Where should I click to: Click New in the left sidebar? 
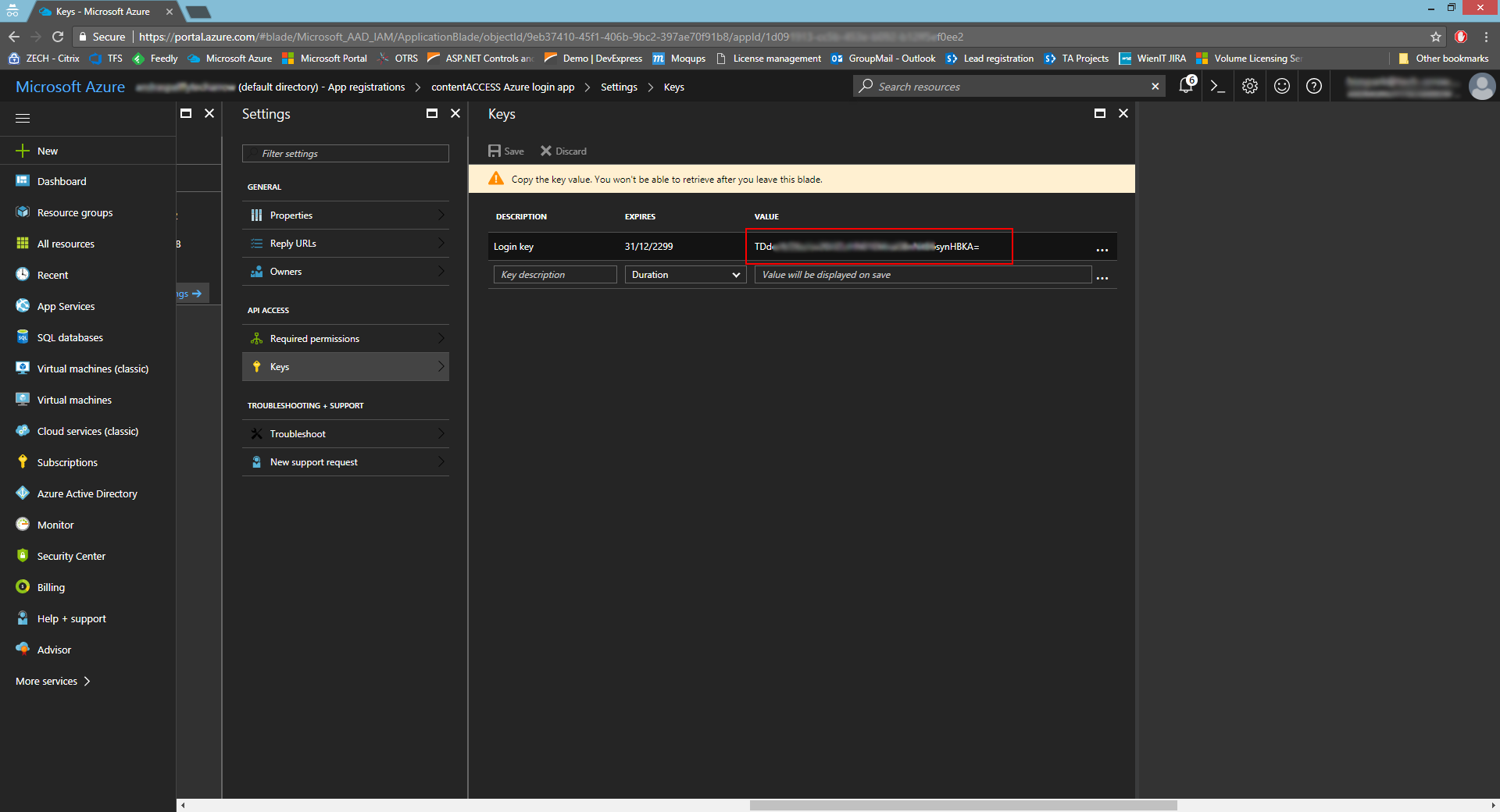(47, 151)
